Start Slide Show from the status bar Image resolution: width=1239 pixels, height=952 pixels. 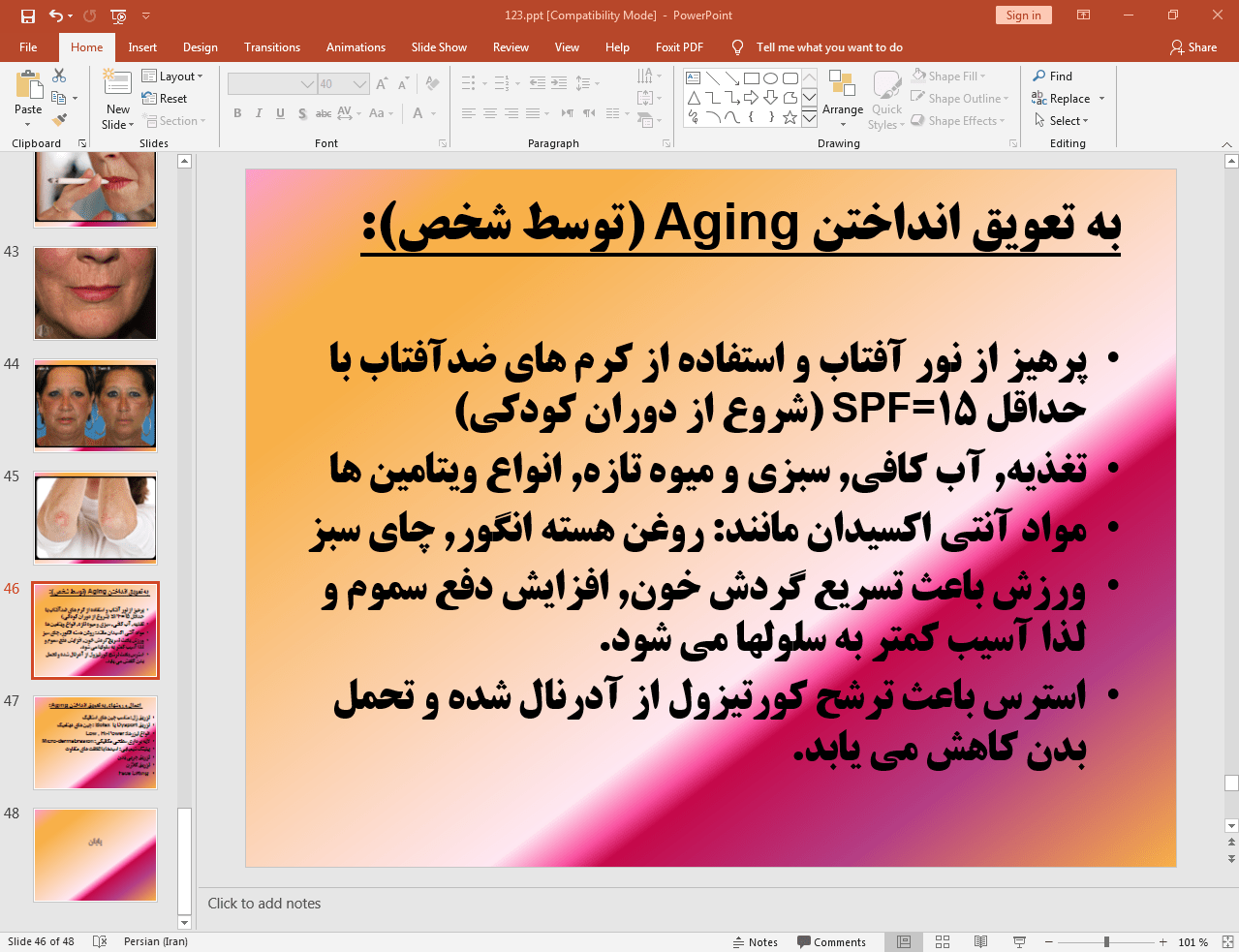(x=1019, y=941)
